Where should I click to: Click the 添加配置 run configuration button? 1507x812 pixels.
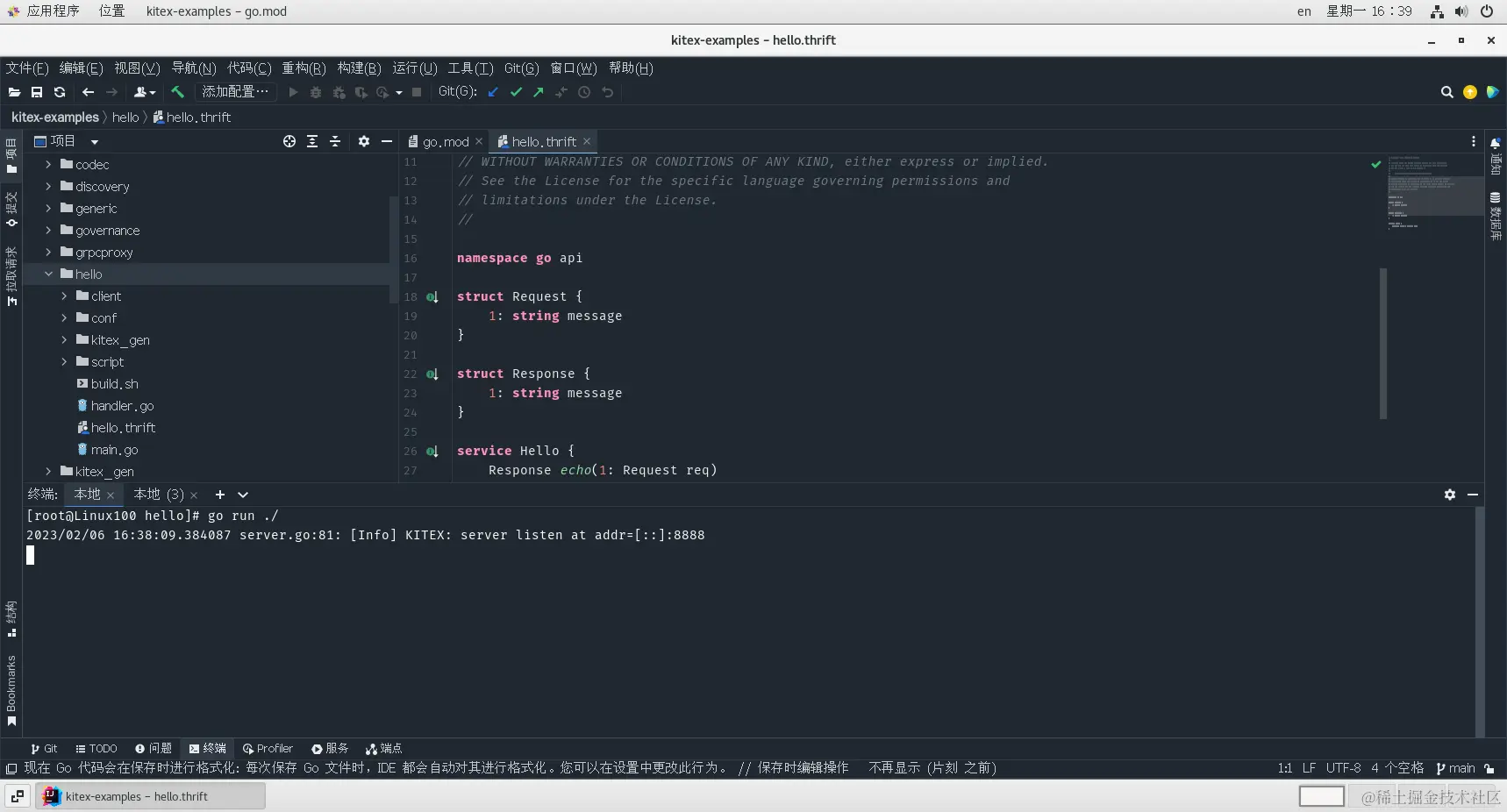(235, 92)
